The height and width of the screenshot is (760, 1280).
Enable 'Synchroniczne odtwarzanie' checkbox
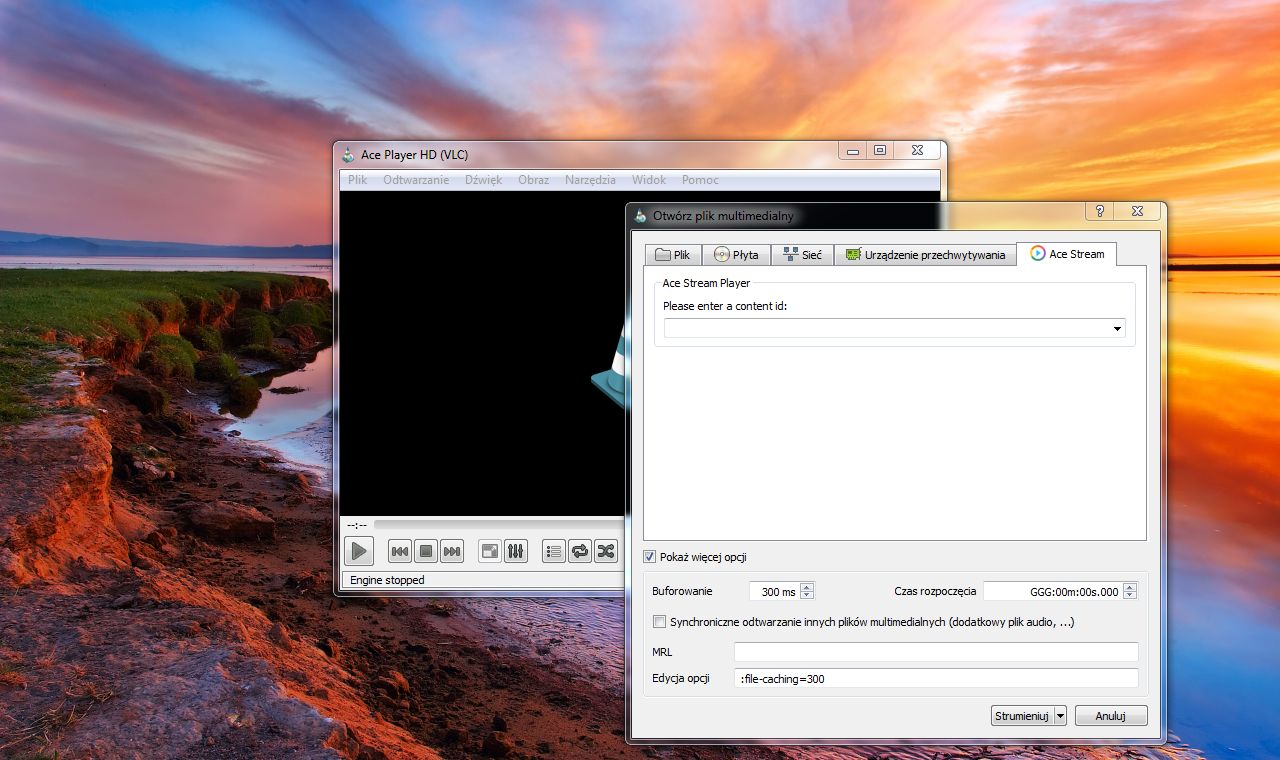coord(659,622)
